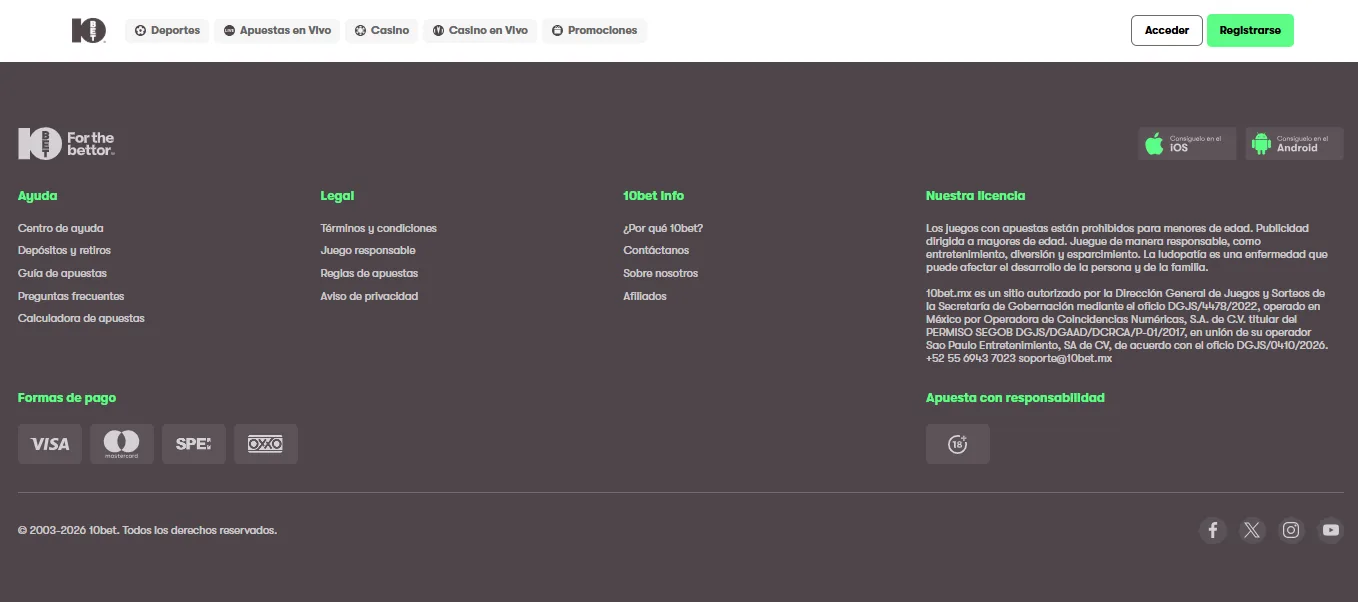Click the 10bet For the bettor footer logo
The width and height of the screenshot is (1358, 602).
click(66, 144)
